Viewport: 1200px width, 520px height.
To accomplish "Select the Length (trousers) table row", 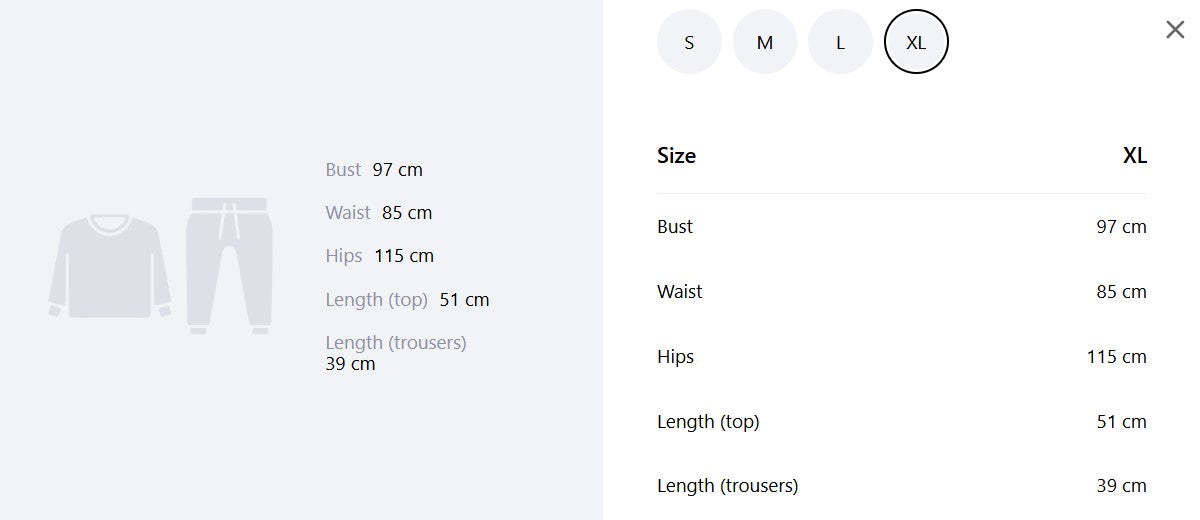I will pyautogui.click(x=902, y=486).
